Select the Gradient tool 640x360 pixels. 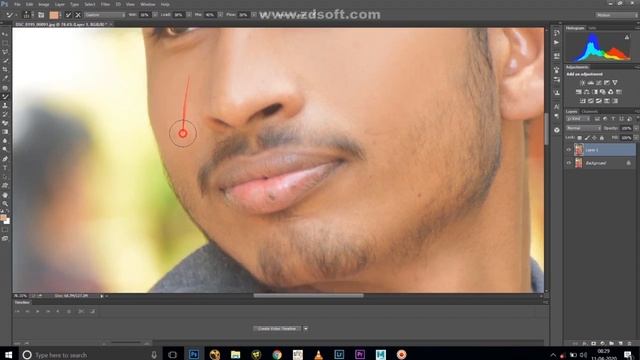[5, 132]
